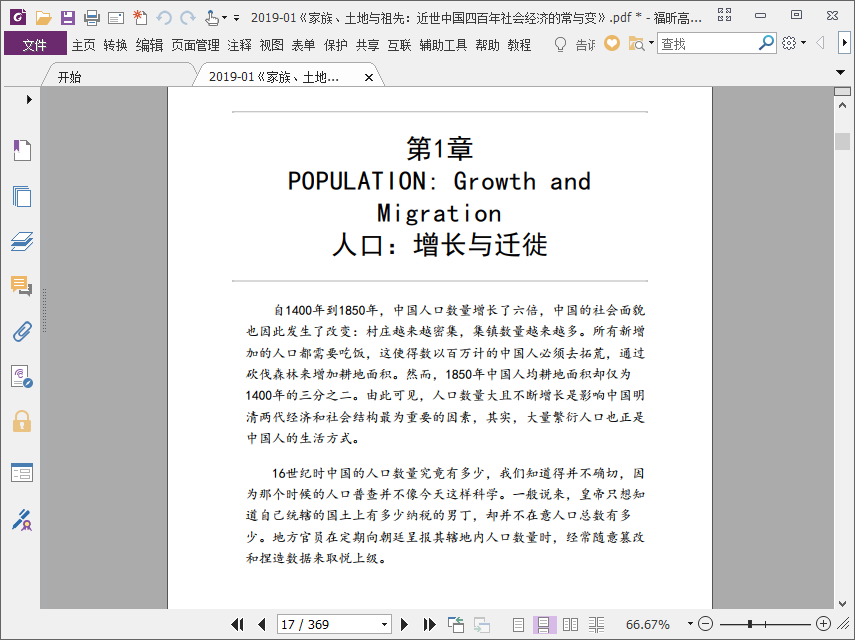
Task: Go to the next page
Action: [405, 625]
